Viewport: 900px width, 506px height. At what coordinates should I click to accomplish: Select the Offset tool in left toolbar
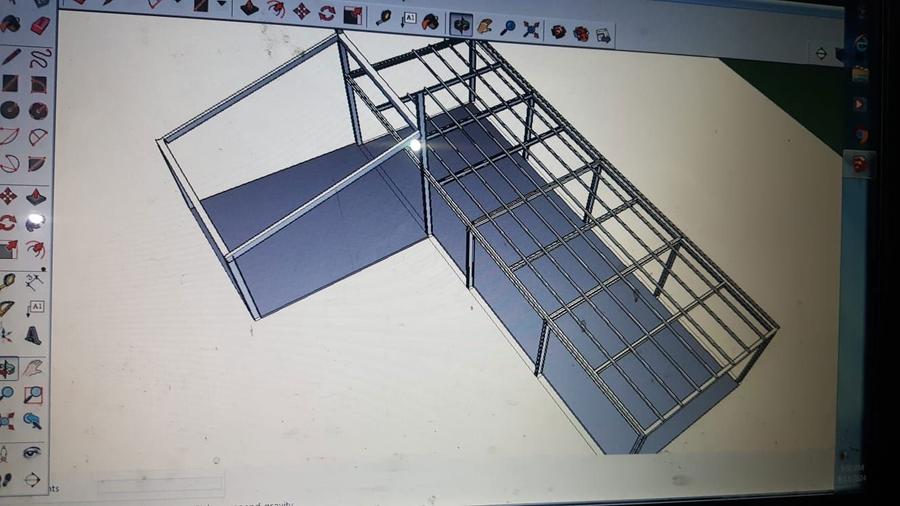point(35,250)
